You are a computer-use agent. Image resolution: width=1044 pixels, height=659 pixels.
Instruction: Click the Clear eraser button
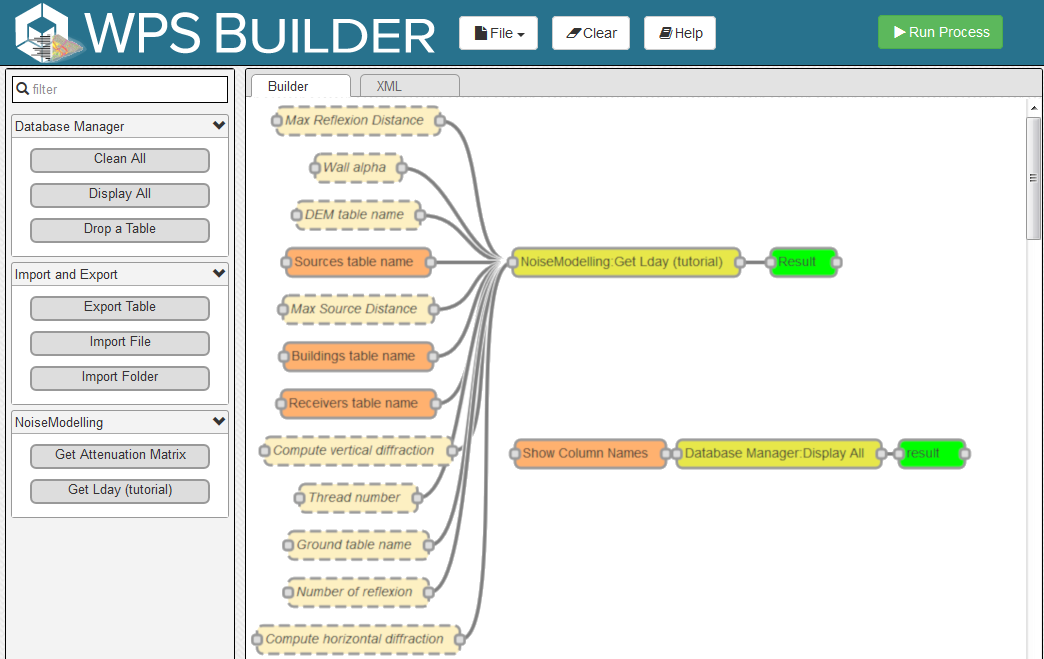click(x=591, y=33)
